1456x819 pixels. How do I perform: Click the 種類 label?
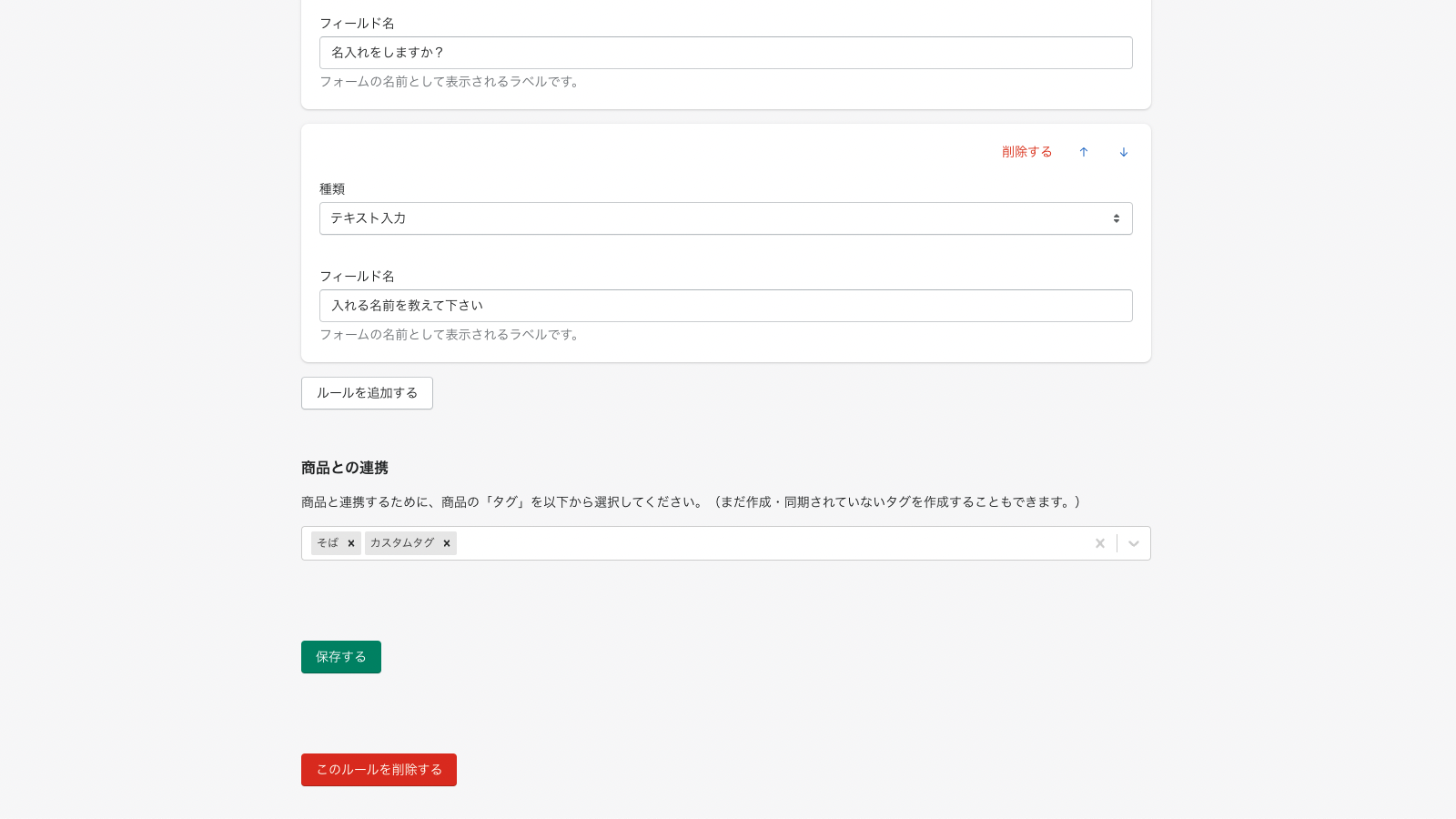[332, 189]
